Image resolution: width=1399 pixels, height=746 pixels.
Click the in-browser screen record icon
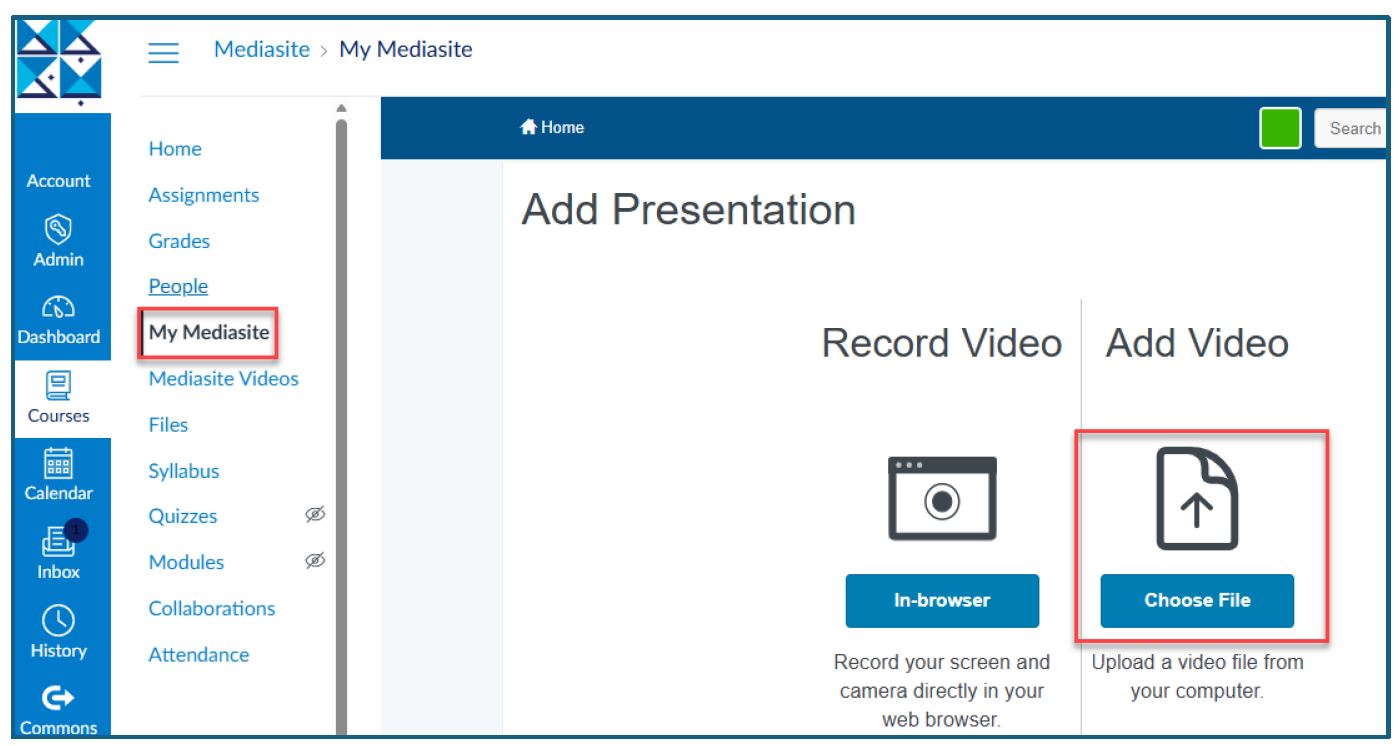(942, 499)
